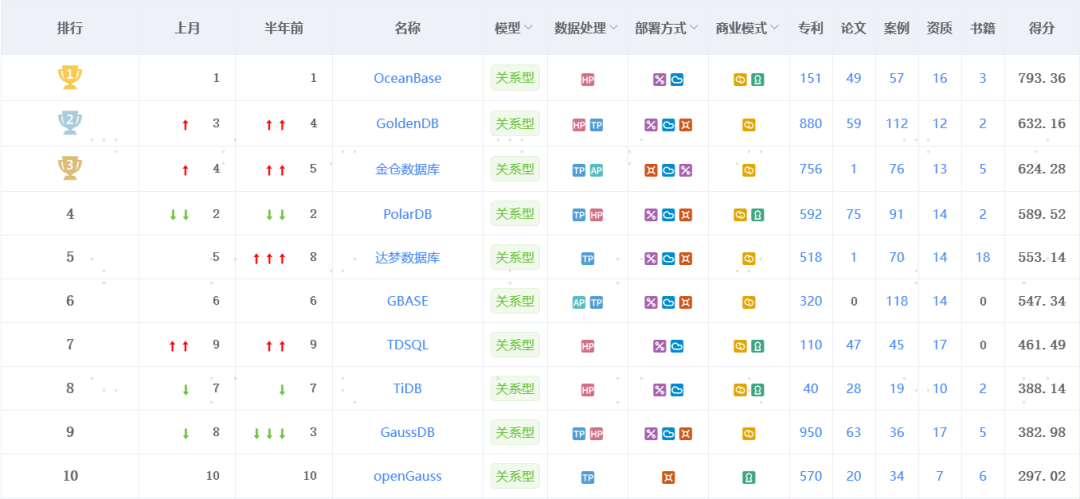Open the 商业模式 column filter dropdown
Image resolution: width=1080 pixels, height=499 pixels.
coord(775,28)
